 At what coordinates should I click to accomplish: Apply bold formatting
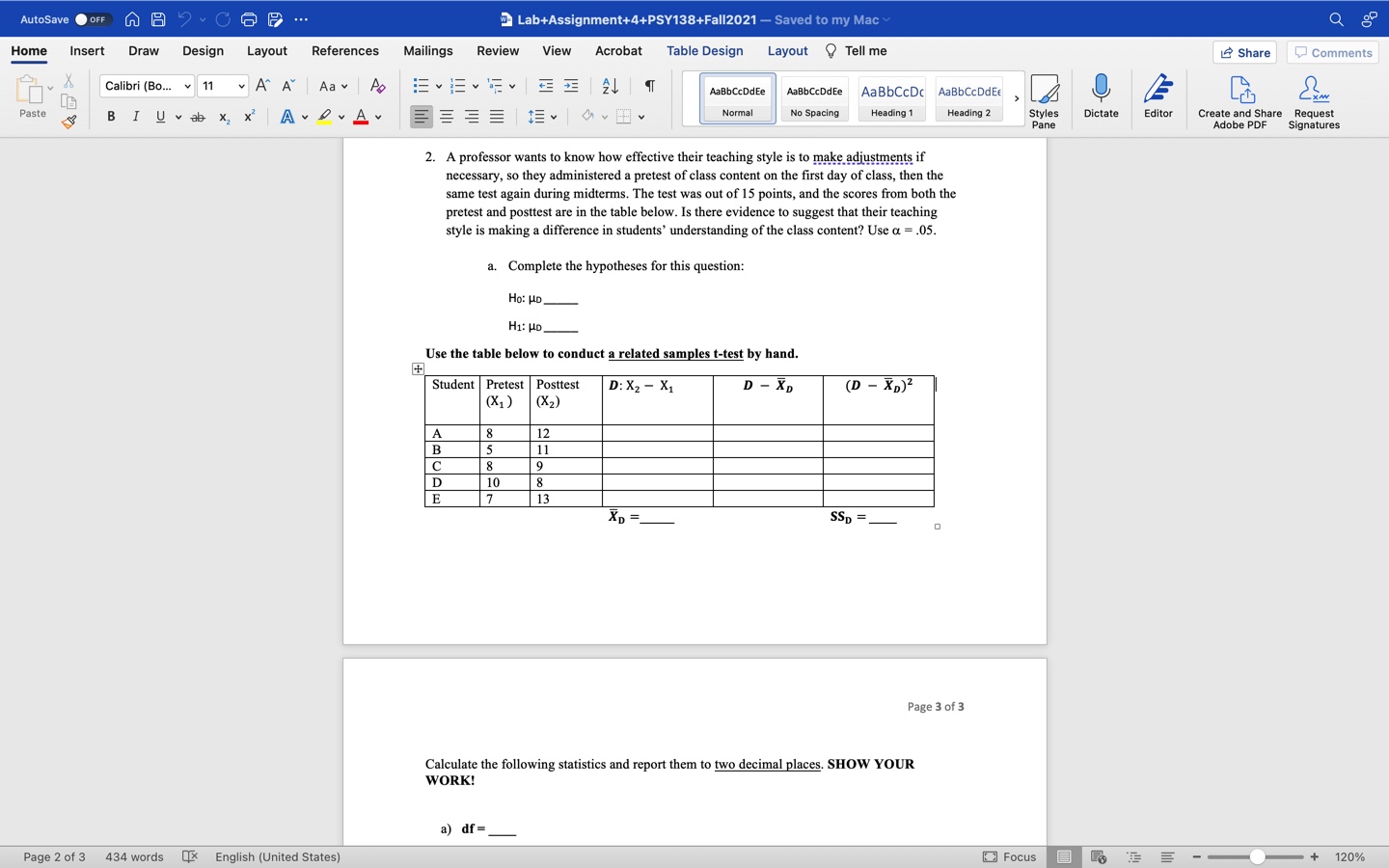pyautogui.click(x=111, y=116)
